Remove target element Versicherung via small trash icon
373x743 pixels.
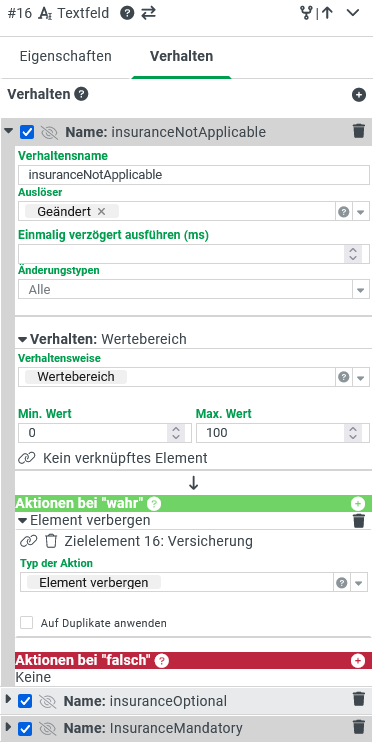click(x=51, y=541)
